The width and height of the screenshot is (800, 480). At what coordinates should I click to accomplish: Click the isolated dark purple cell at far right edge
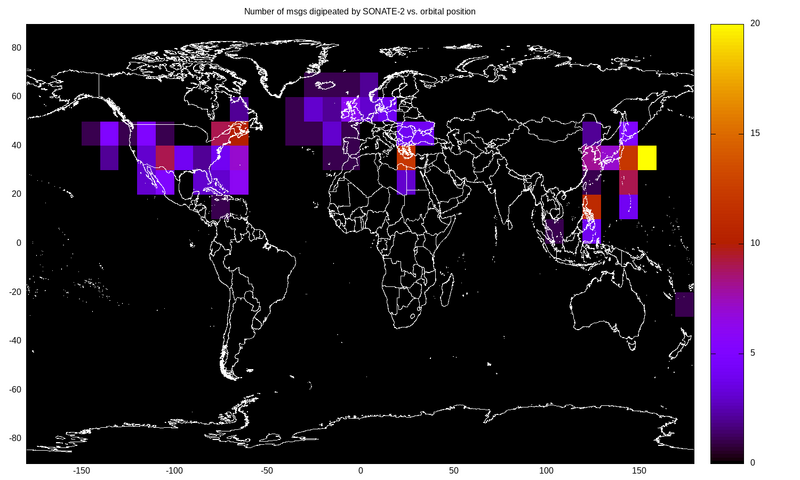685,304
